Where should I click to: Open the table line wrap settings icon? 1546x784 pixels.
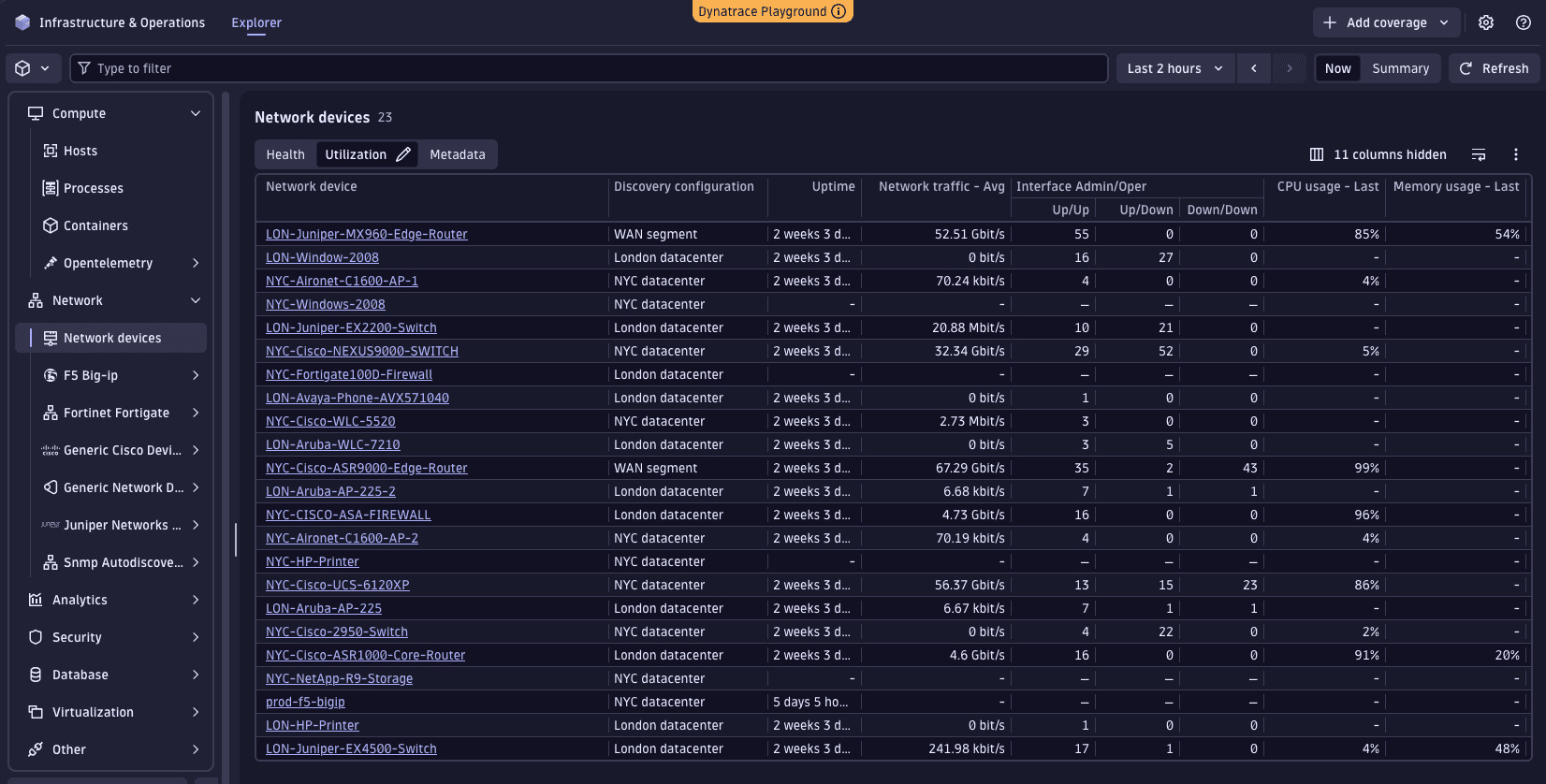[1479, 154]
